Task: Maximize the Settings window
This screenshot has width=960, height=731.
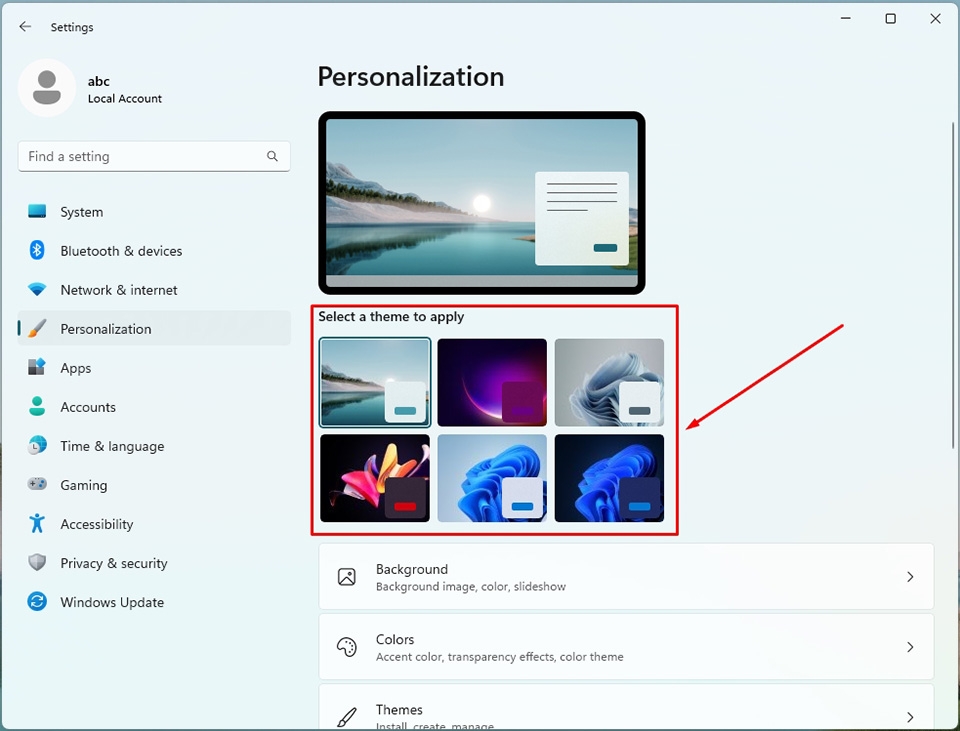Action: [x=891, y=18]
